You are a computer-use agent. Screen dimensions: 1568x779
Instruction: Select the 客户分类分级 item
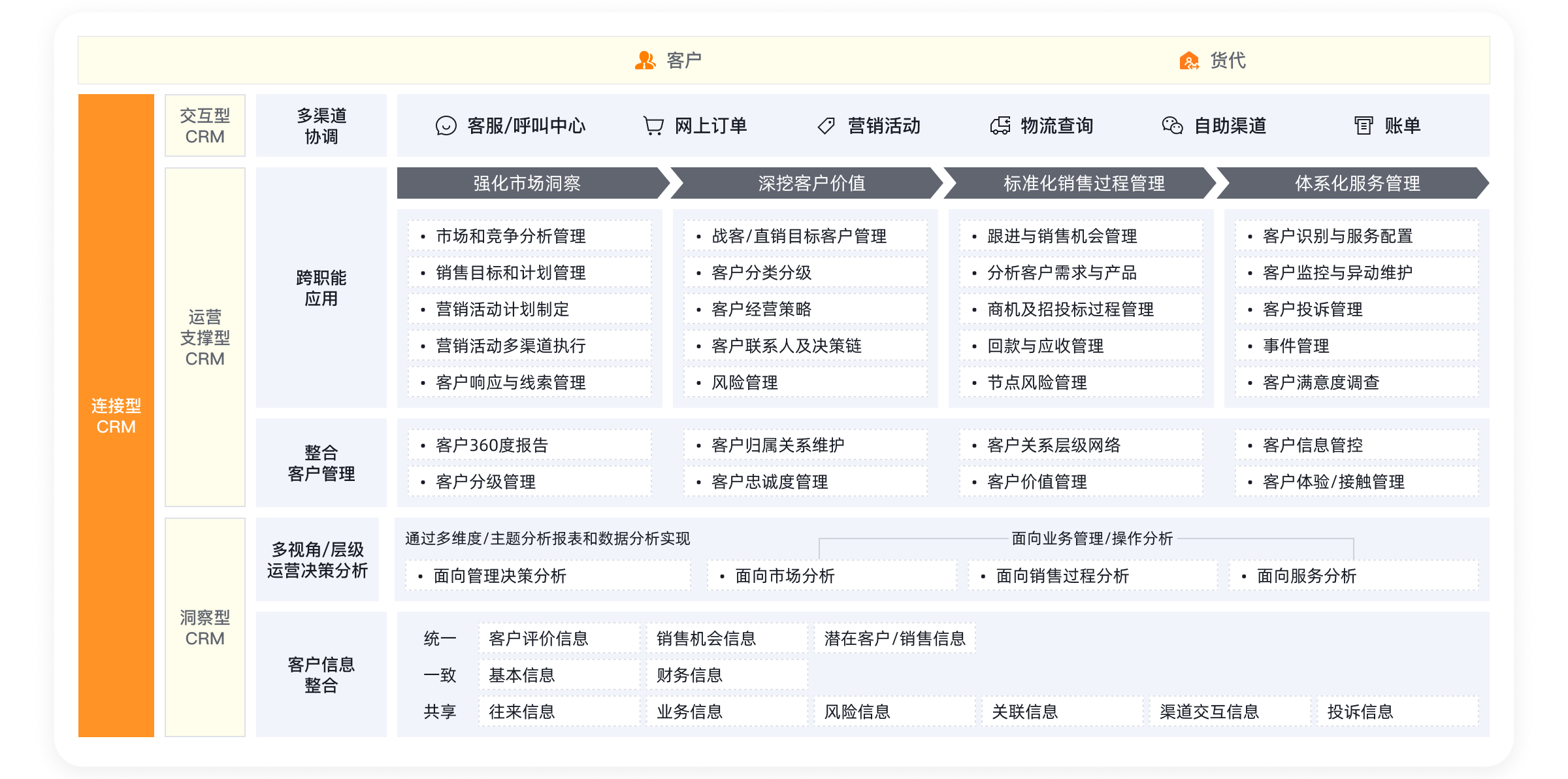(761, 273)
